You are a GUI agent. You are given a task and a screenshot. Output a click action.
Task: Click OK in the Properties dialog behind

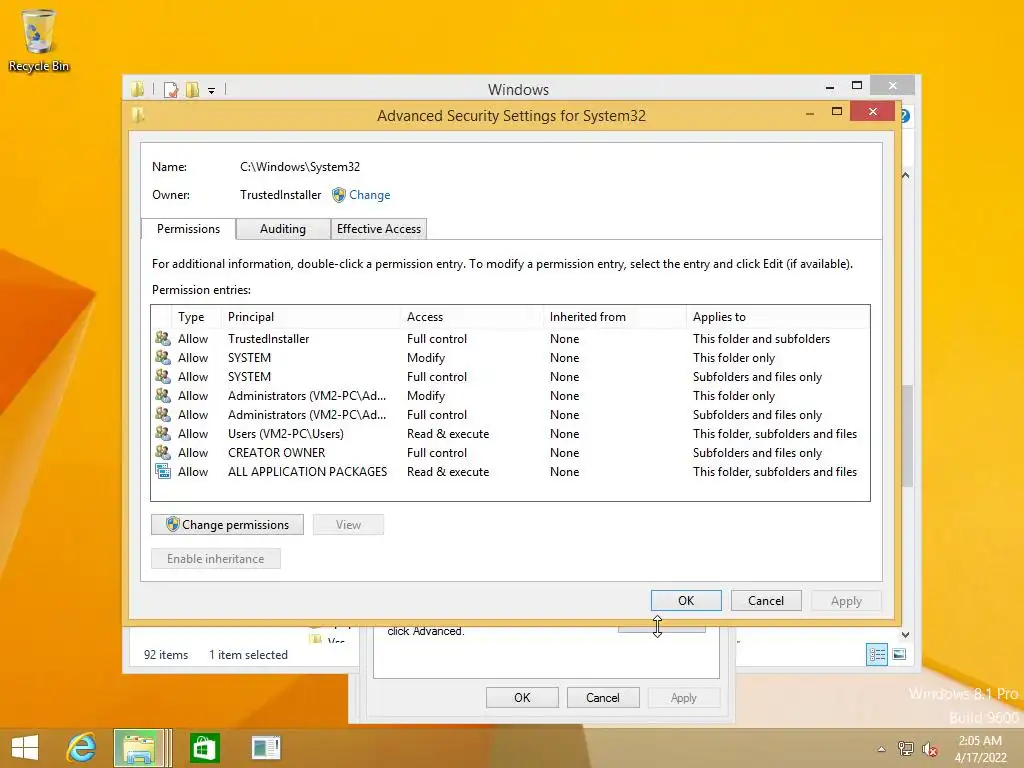(522, 697)
